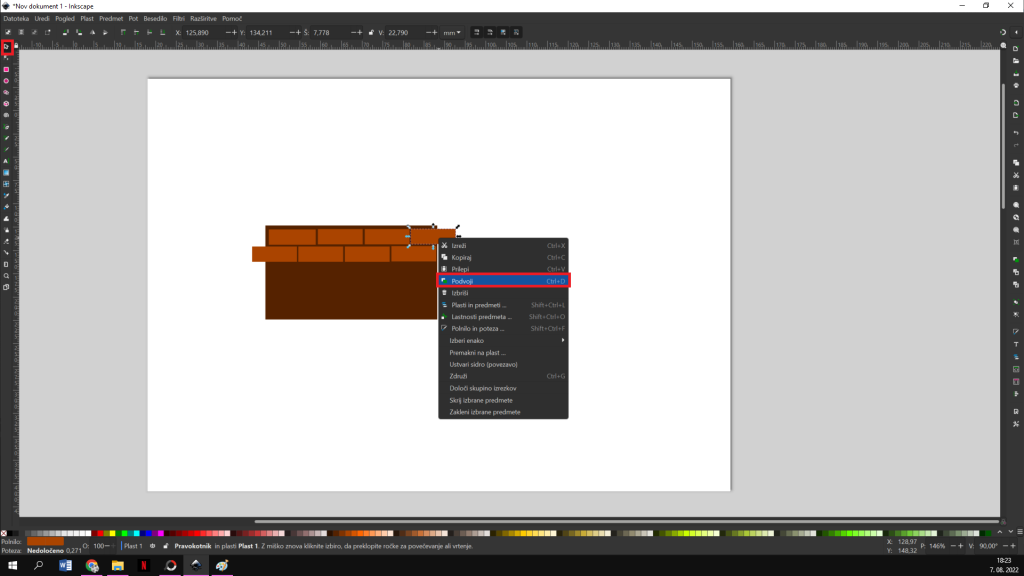1024x576 pixels.
Task: Toggle lock of layer Plast 1
Action: click(165, 546)
